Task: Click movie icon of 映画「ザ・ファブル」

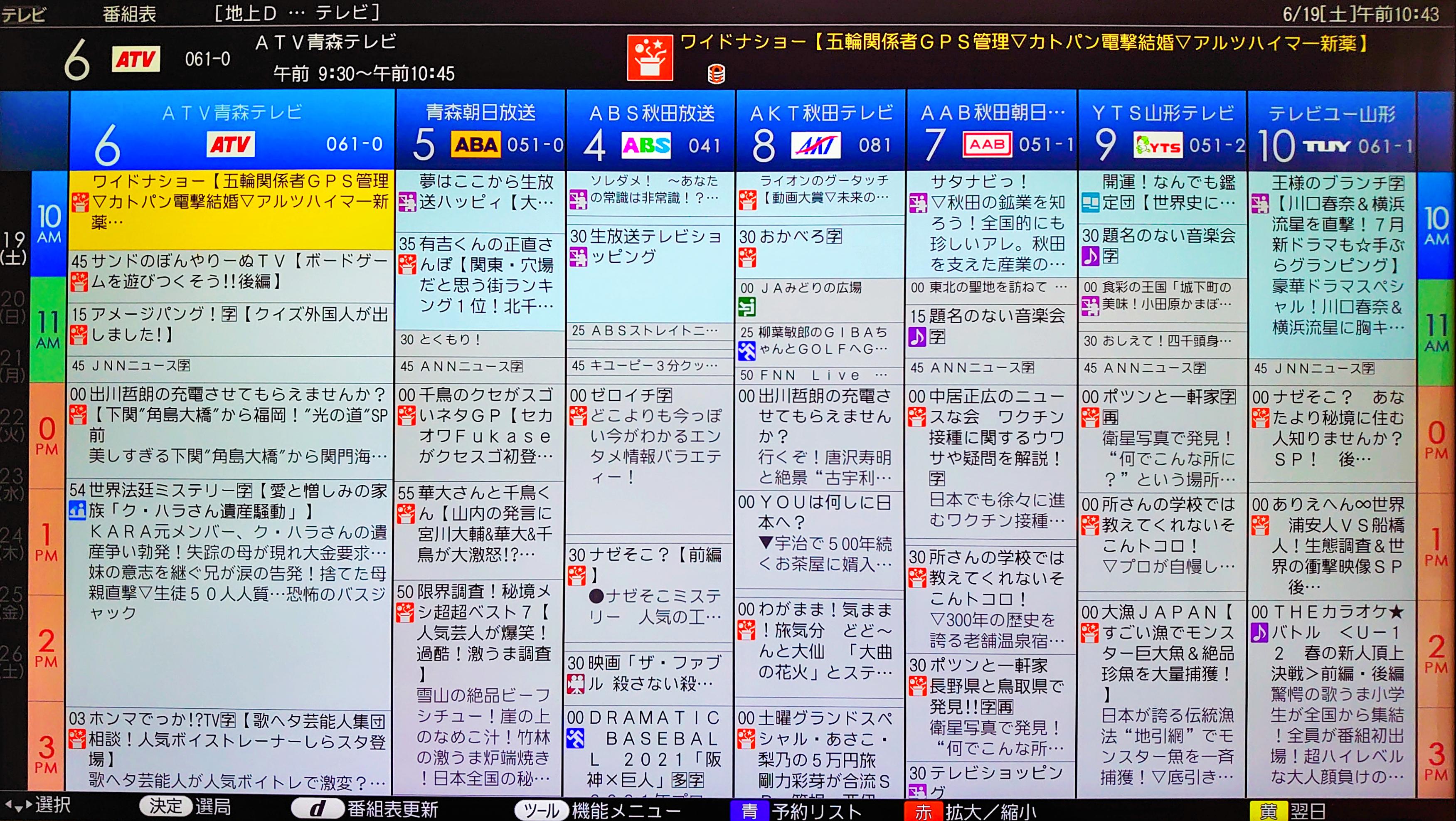Action: pyautogui.click(x=576, y=684)
